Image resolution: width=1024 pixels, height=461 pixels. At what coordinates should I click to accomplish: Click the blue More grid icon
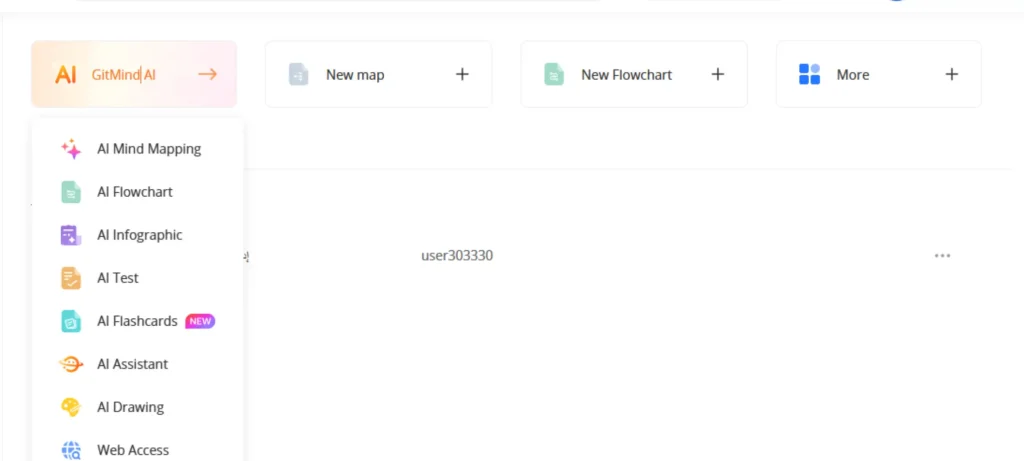pos(809,74)
